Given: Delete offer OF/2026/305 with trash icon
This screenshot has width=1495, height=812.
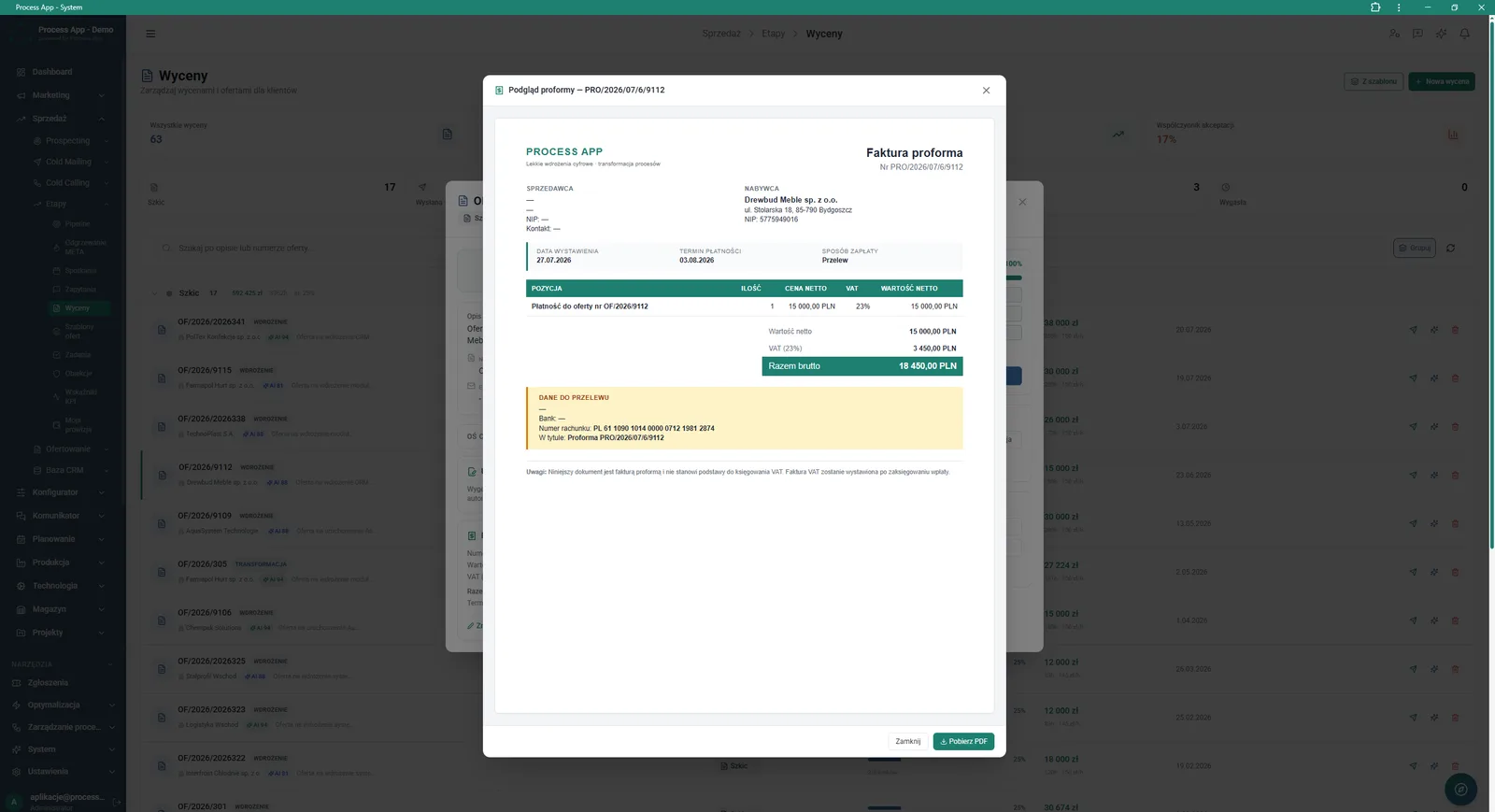Looking at the screenshot, I should pos(1455,572).
